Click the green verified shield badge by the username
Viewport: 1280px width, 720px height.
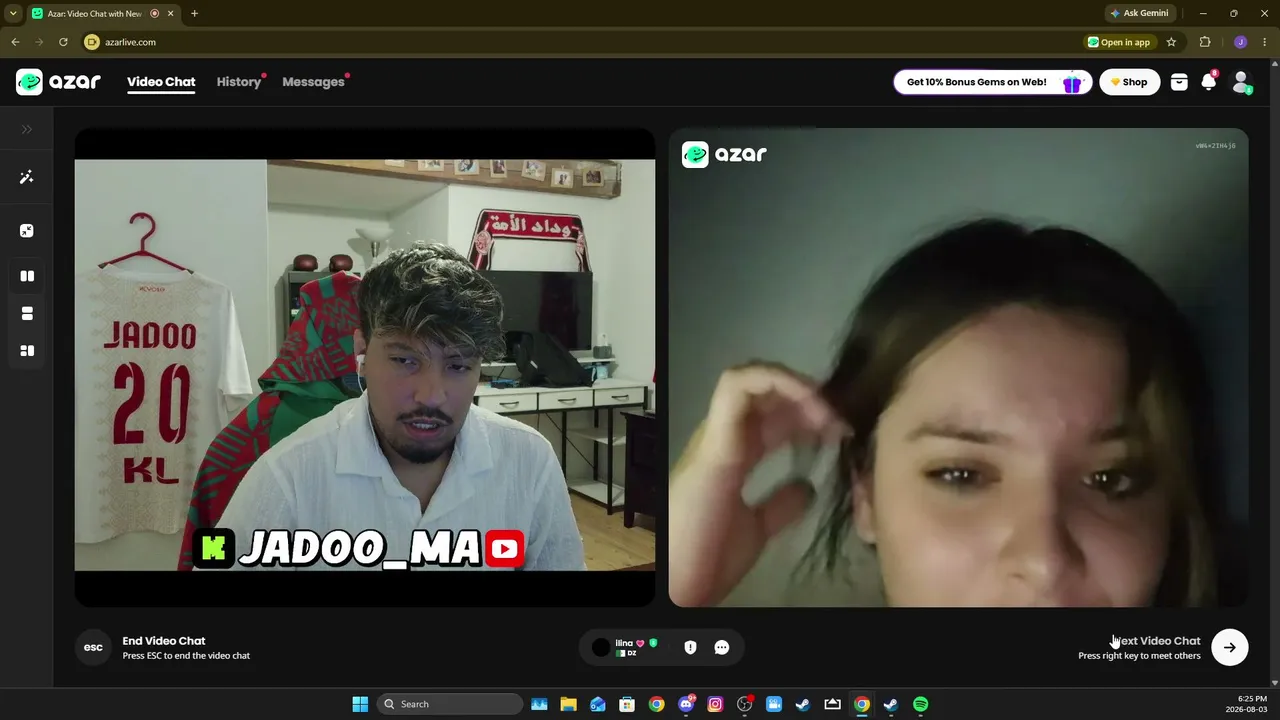click(653, 643)
